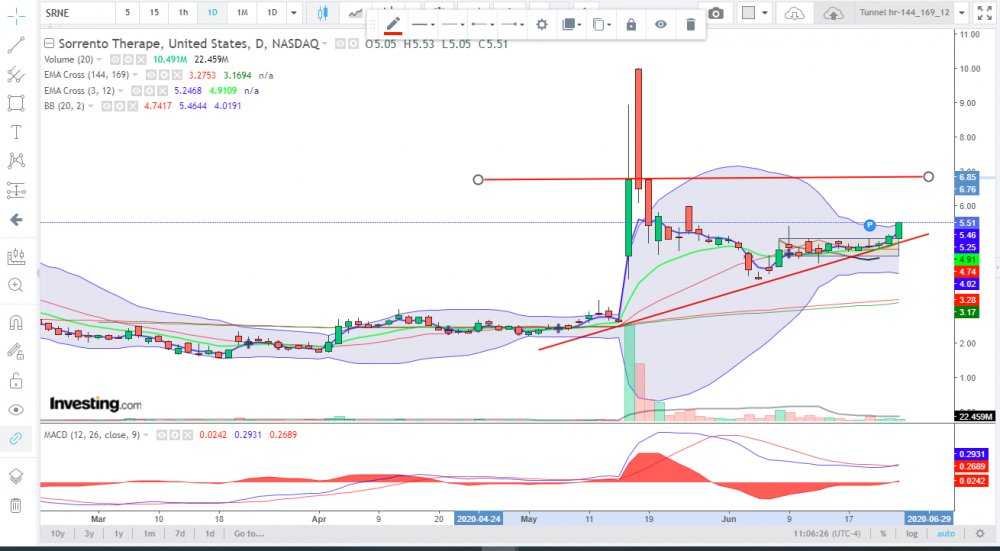Collapse the Sorrento Therape legend

(x=48, y=43)
